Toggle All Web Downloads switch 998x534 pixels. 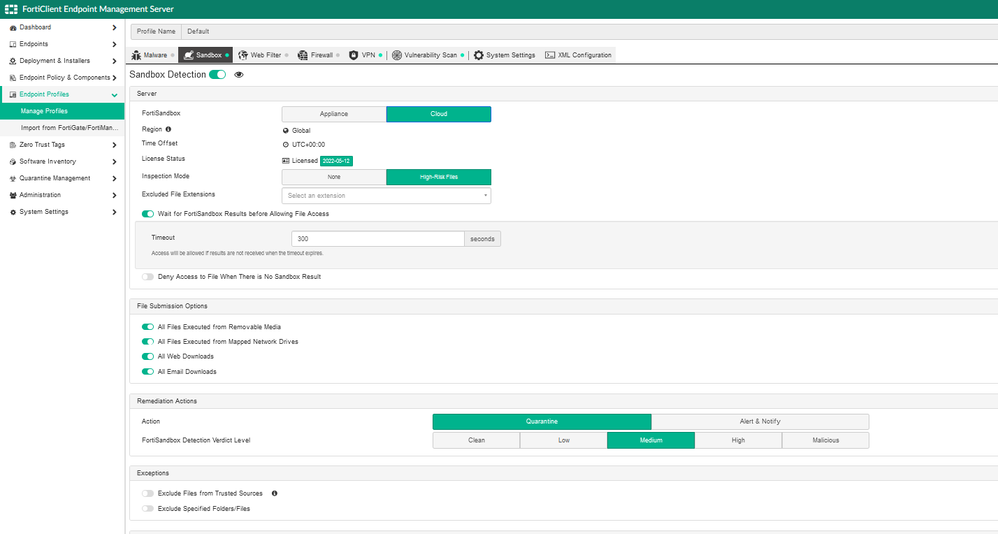point(148,356)
